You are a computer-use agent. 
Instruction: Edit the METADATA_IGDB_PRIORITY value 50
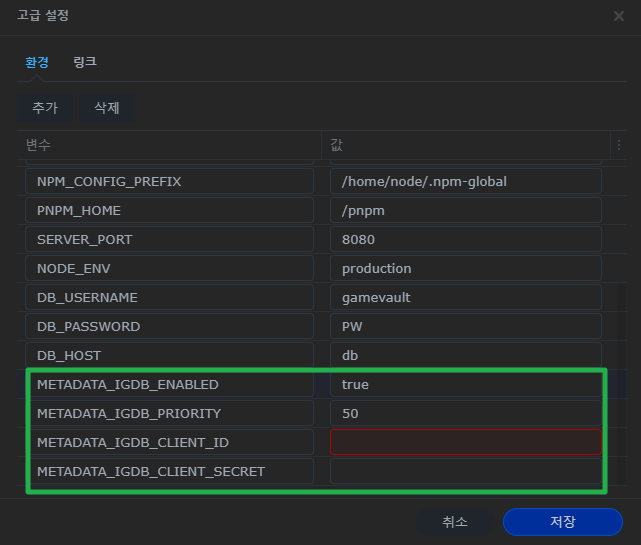[x=465, y=413]
